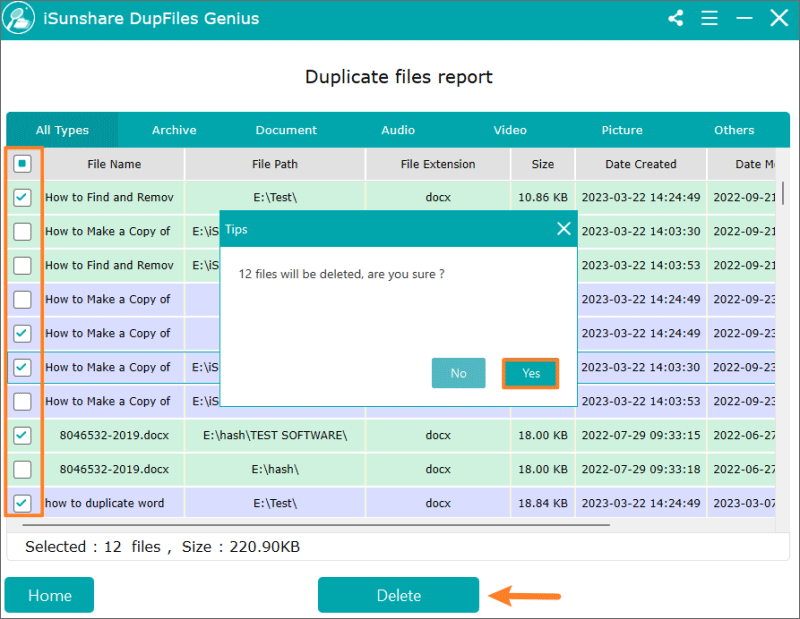Go back with the Home button
The width and height of the screenshot is (800, 619).
[50, 595]
